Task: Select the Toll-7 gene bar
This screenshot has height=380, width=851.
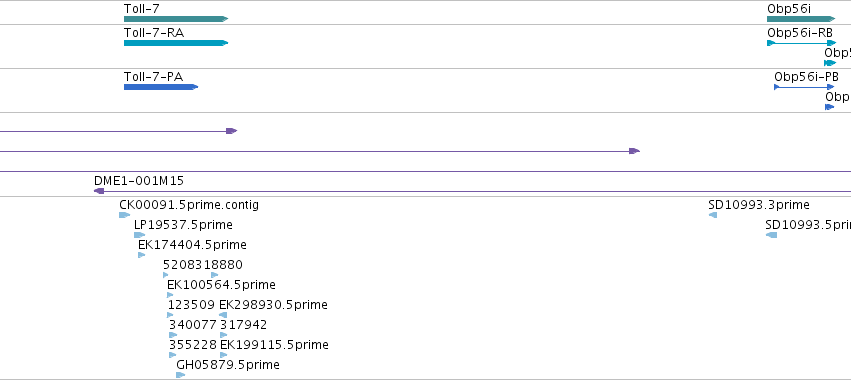Action: coord(176,19)
